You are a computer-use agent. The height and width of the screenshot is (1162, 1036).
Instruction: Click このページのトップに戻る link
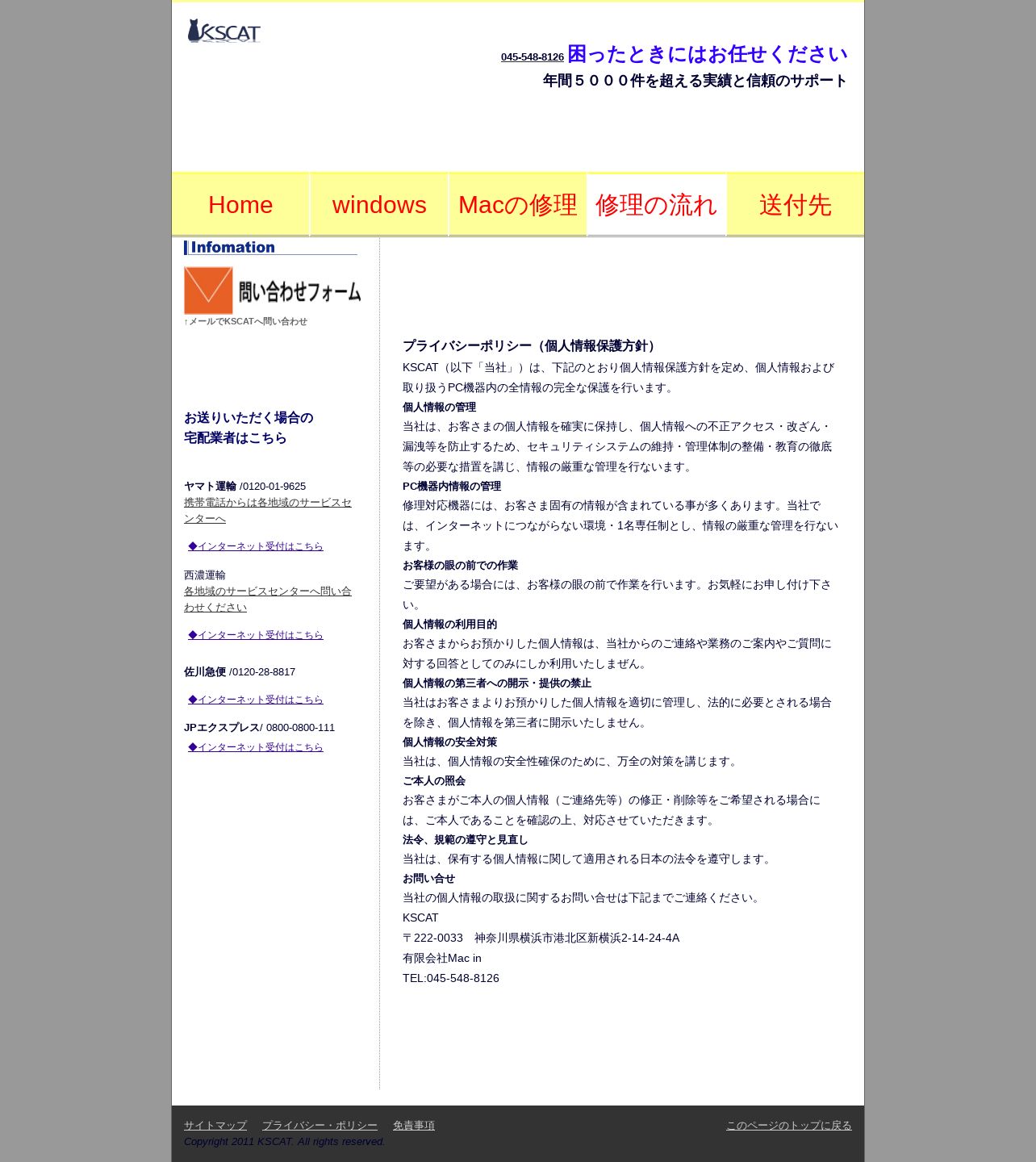pyautogui.click(x=789, y=1126)
